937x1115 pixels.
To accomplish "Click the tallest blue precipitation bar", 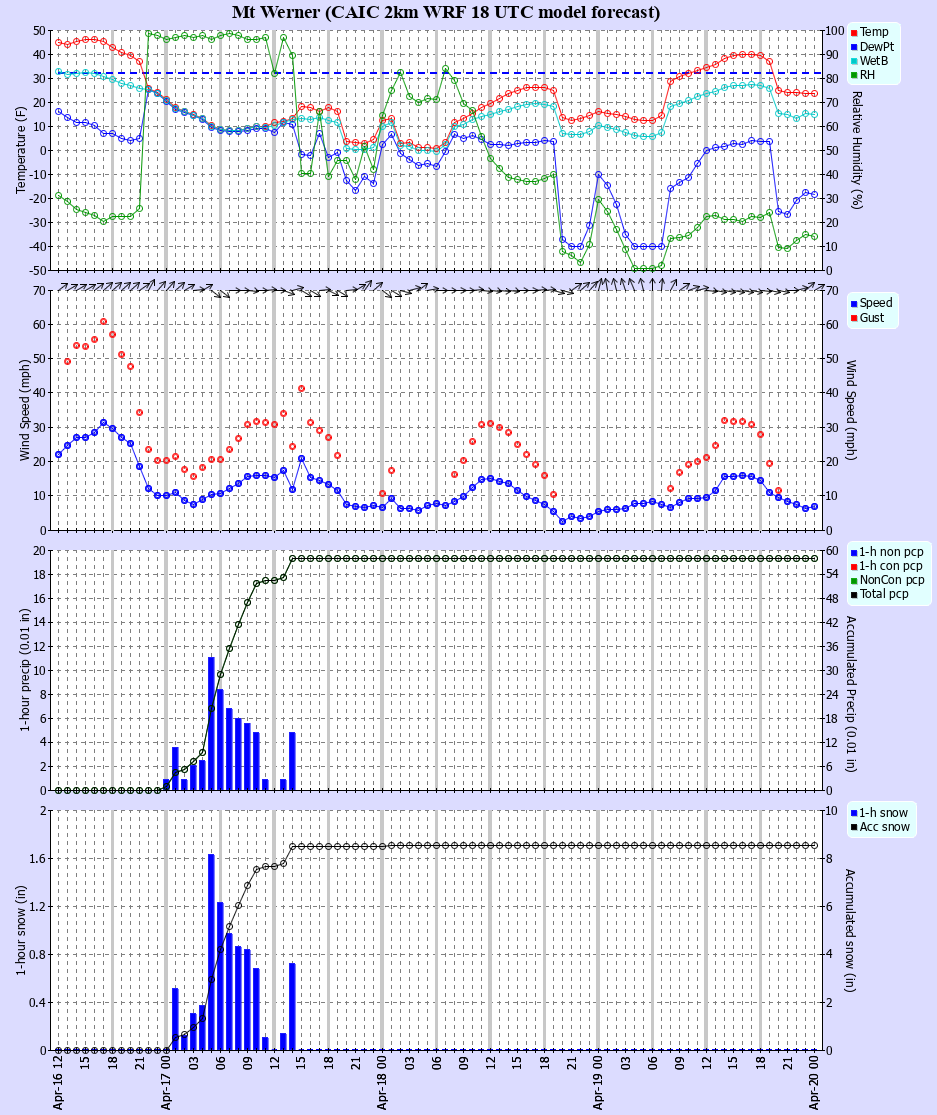I will [x=211, y=720].
